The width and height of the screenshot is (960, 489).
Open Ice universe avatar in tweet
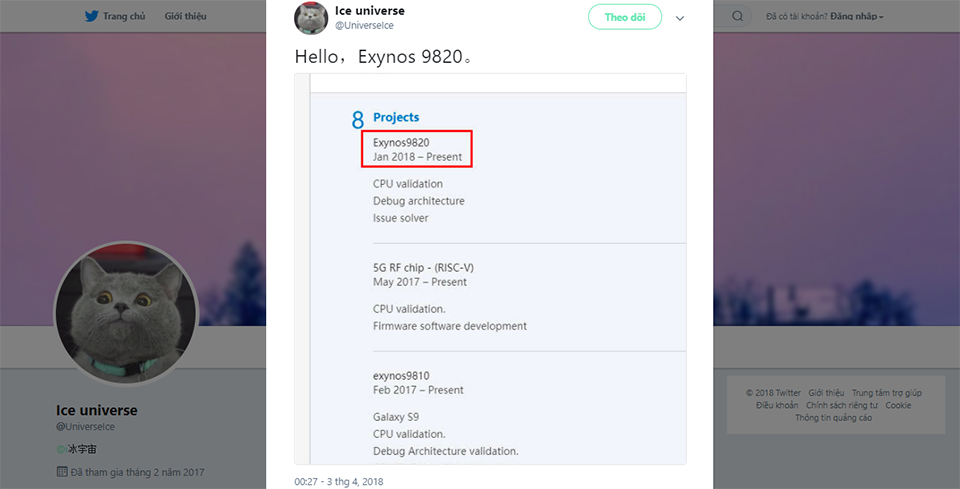pos(311,18)
